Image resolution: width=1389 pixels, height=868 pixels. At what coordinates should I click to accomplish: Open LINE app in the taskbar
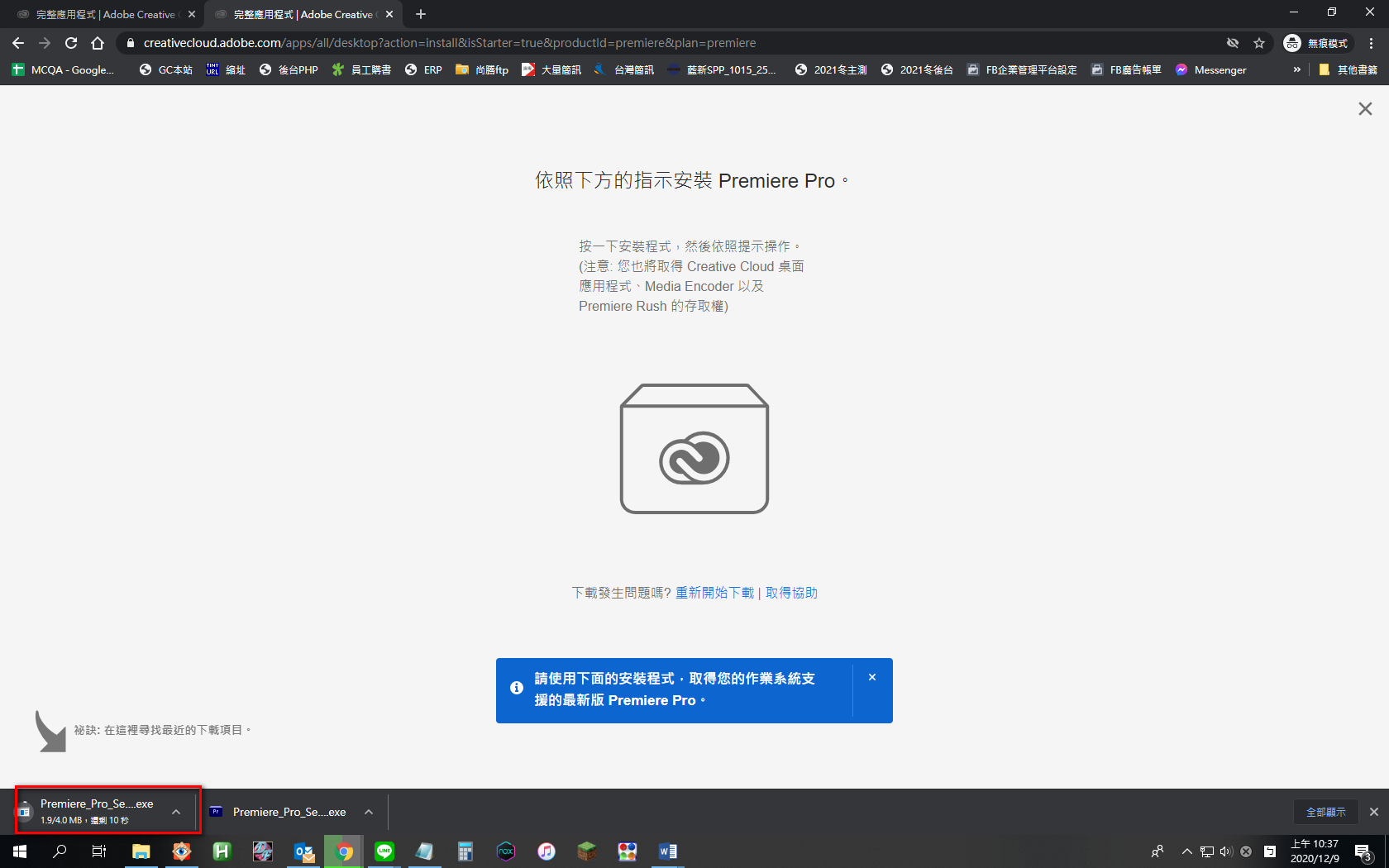coord(384,851)
